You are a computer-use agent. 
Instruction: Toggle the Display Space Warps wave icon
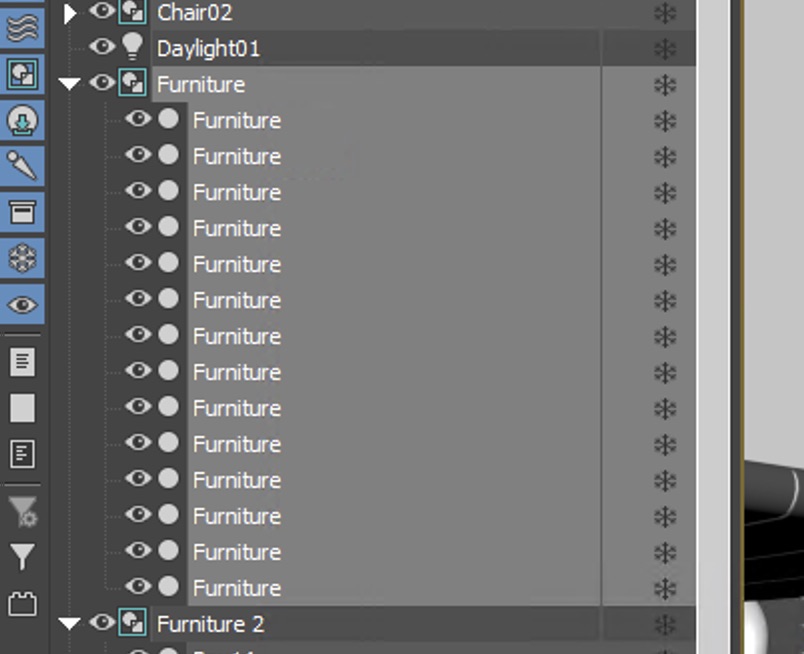tap(22, 25)
